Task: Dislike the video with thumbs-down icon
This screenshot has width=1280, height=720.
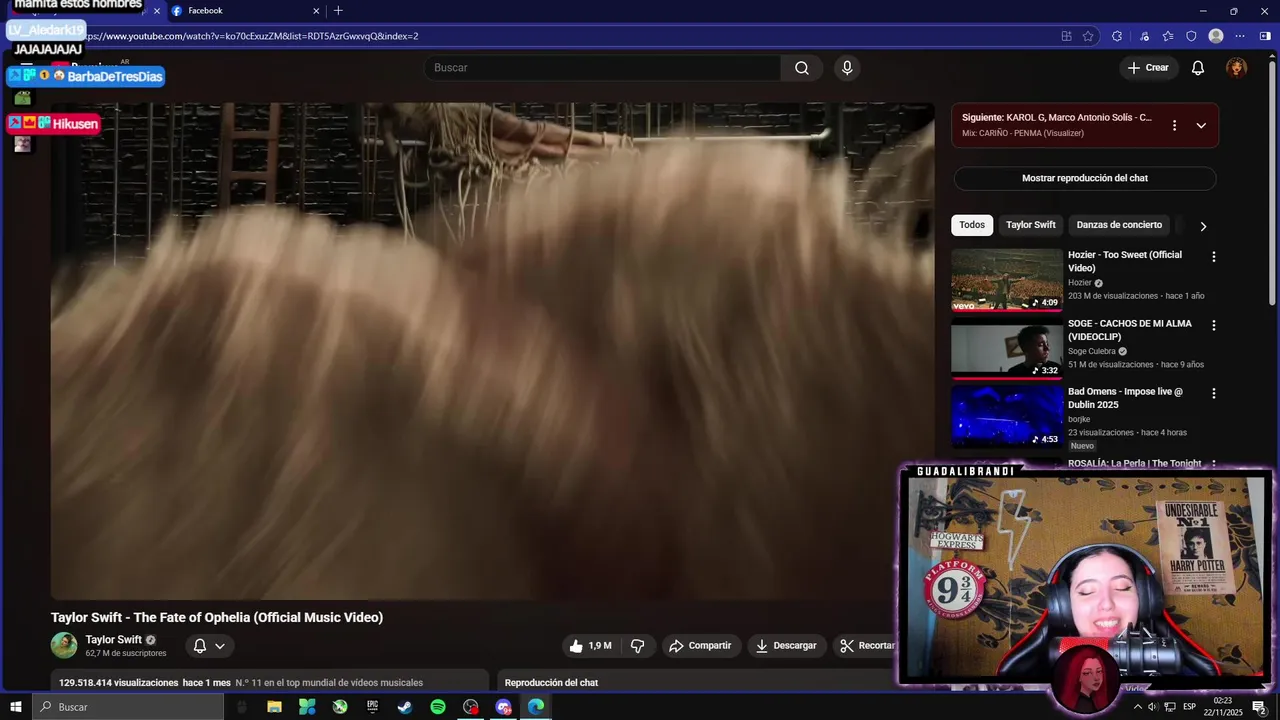Action: click(637, 646)
